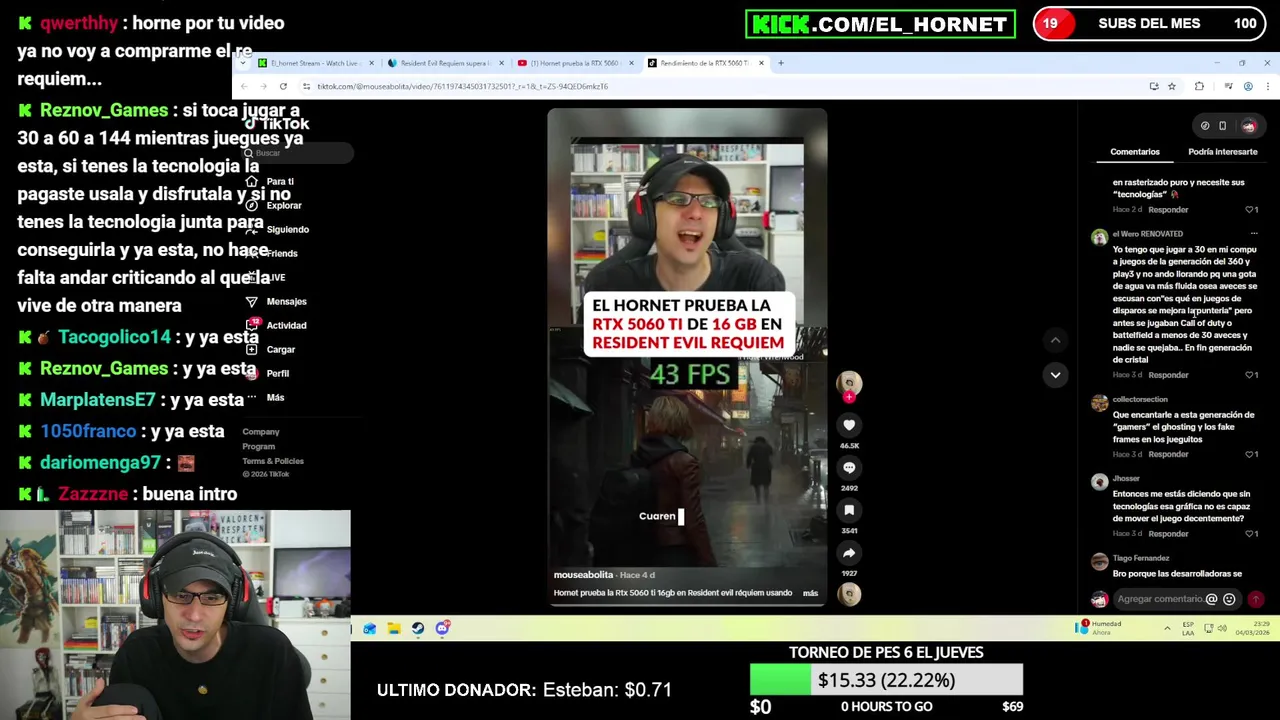Reply to collectorsection's comment
This screenshot has height=720, width=1280.
(1168, 454)
